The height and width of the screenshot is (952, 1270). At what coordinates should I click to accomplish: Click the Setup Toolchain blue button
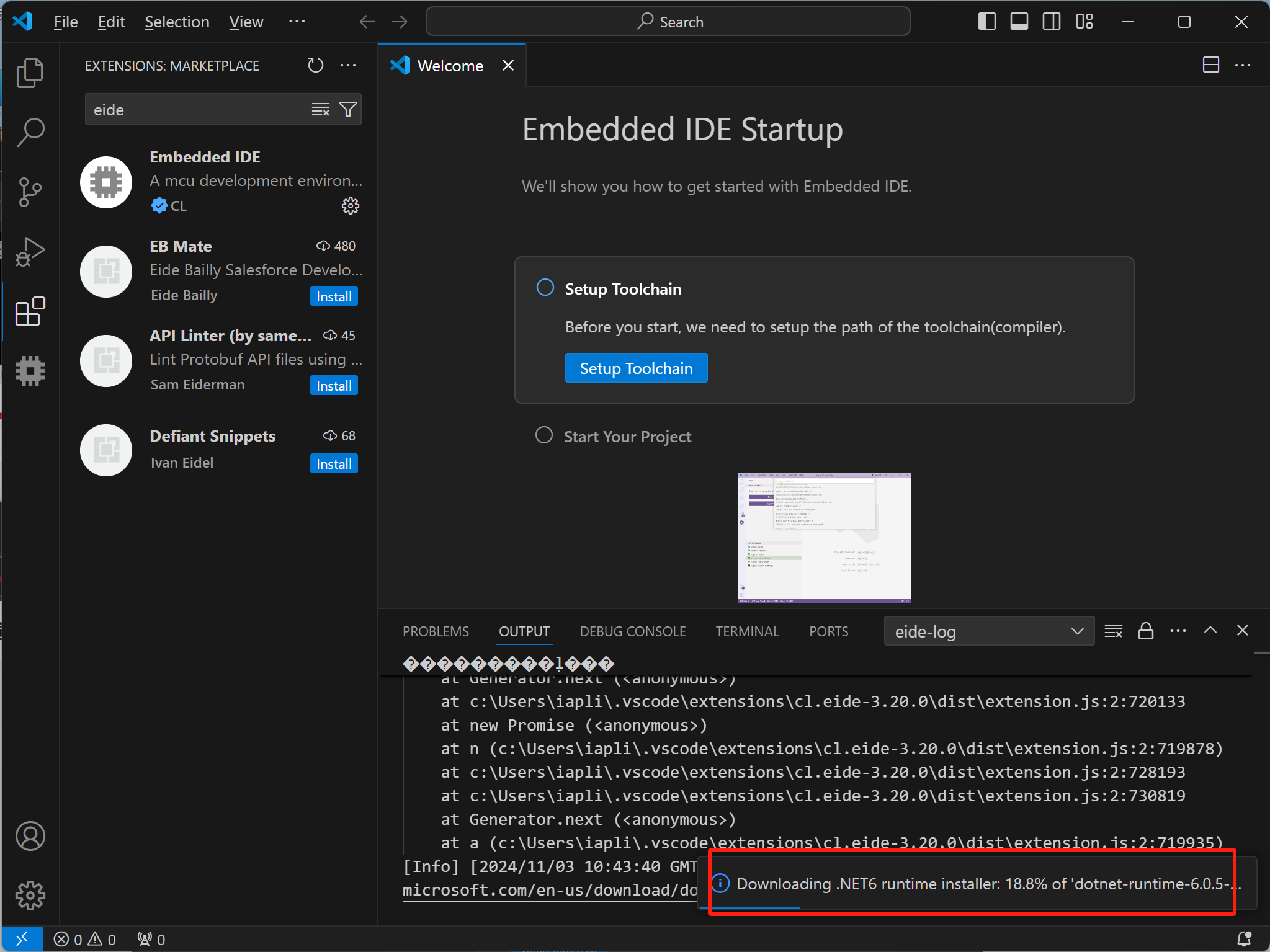pyautogui.click(x=636, y=368)
